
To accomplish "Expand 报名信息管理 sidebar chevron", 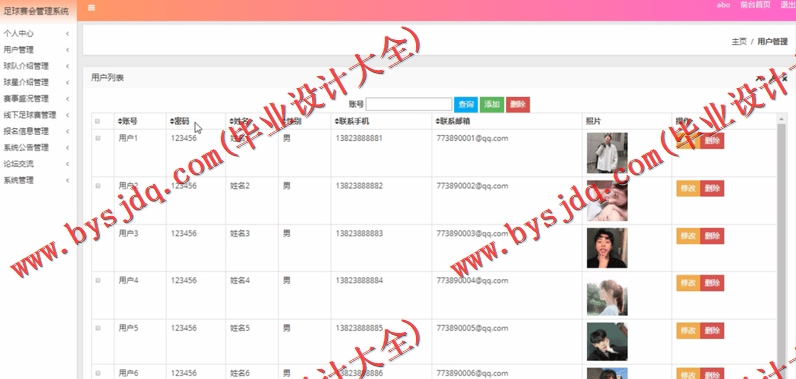I will 68,131.
